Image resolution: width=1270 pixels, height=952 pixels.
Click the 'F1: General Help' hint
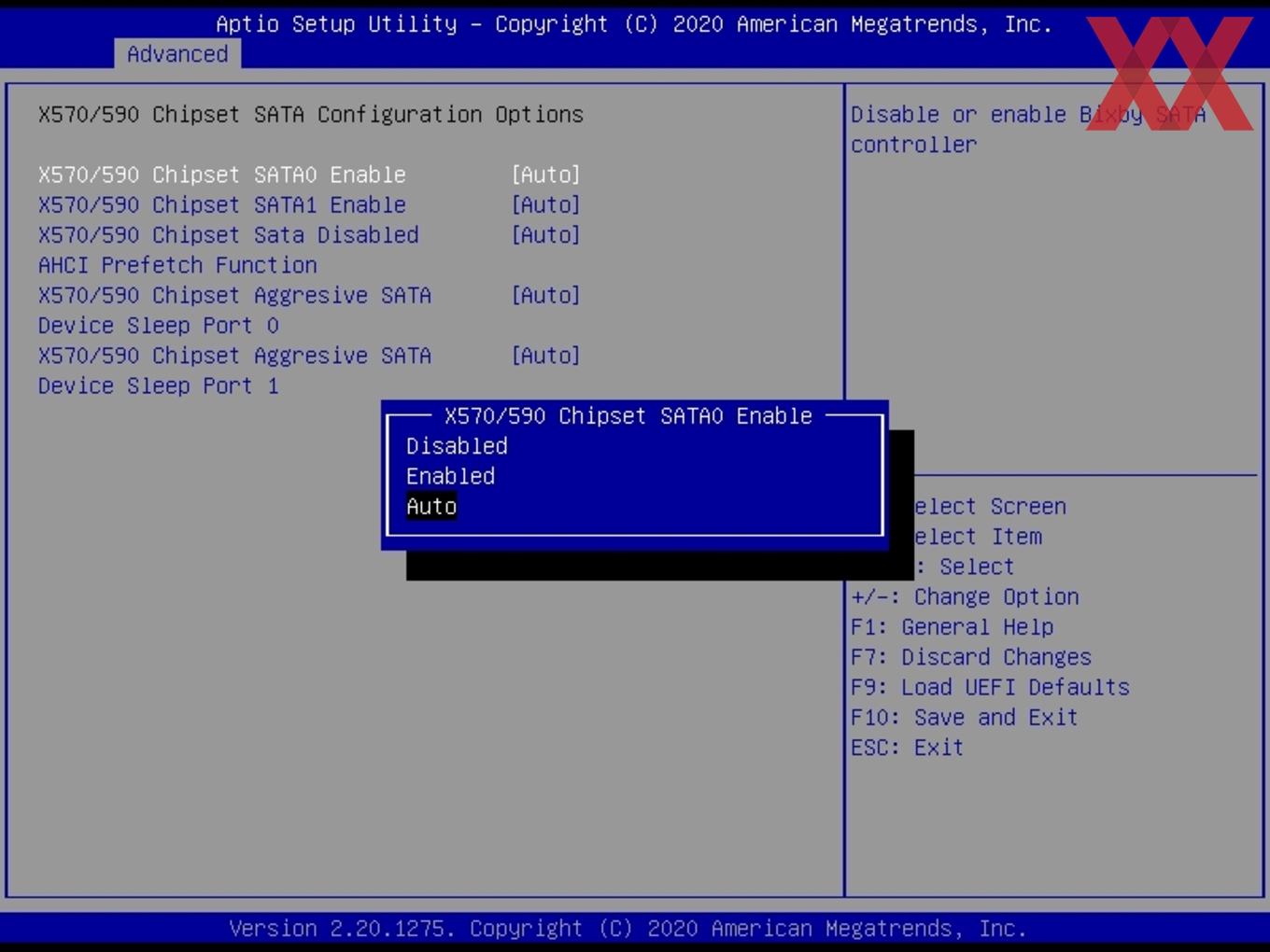[952, 627]
